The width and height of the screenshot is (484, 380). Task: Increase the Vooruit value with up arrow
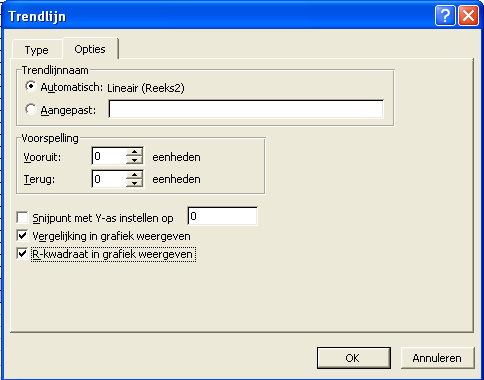(x=134, y=152)
